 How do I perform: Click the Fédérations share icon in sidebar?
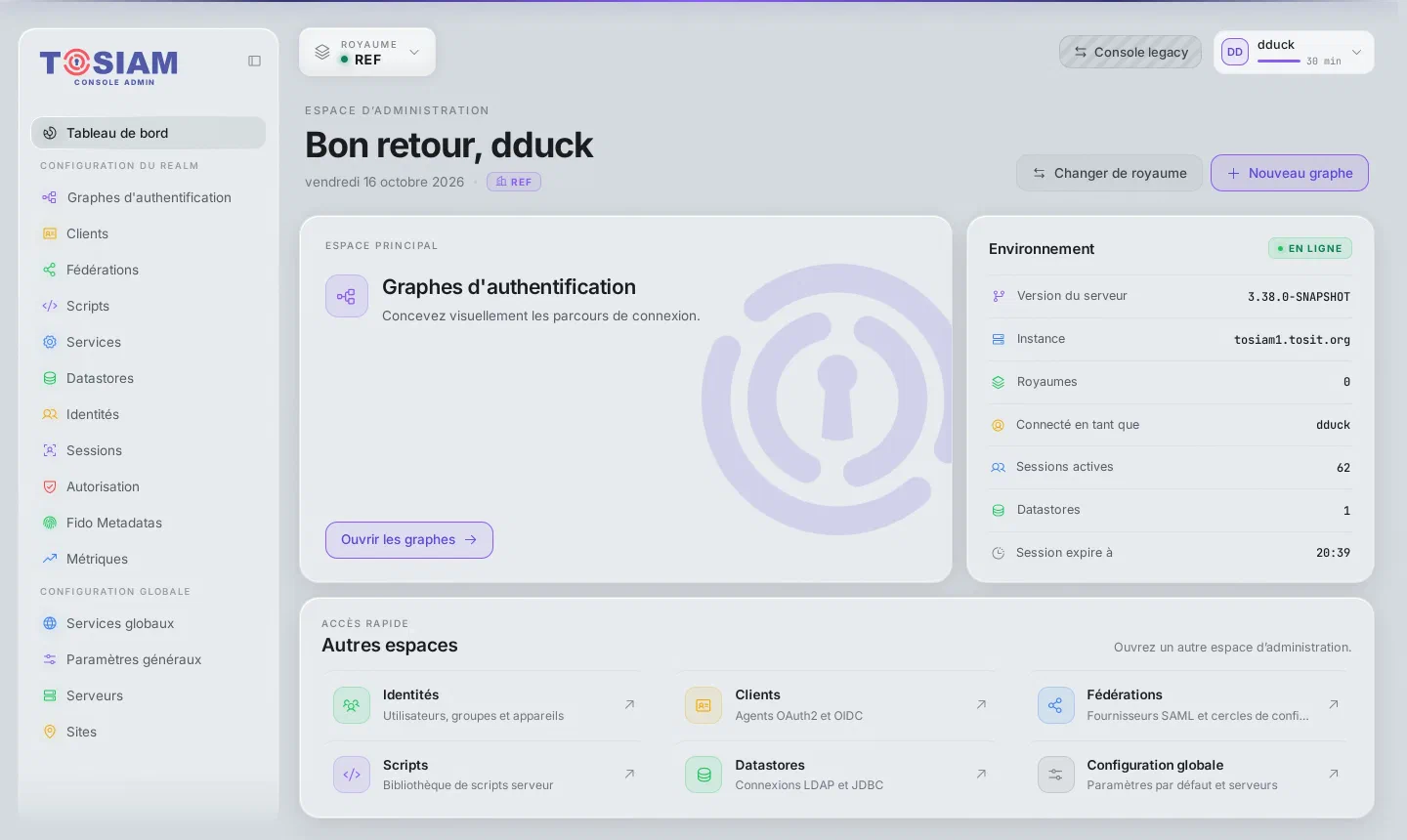coord(50,270)
